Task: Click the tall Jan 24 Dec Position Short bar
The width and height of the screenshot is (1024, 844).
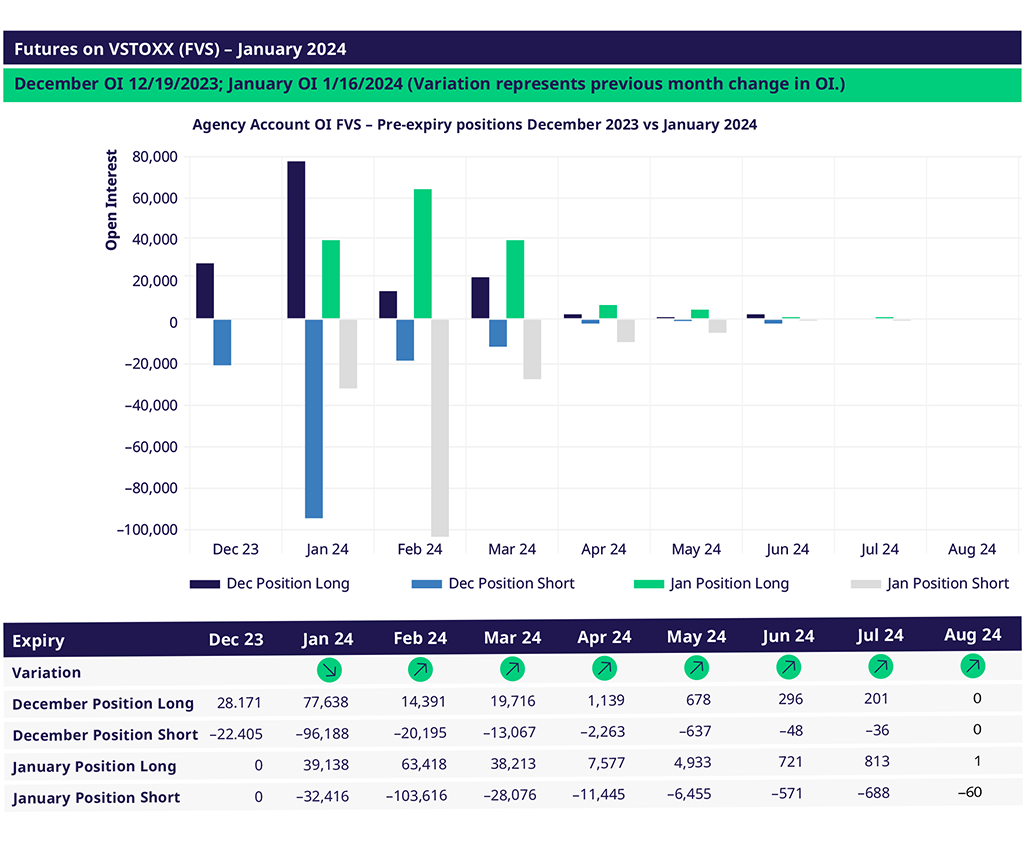Action: [314, 418]
